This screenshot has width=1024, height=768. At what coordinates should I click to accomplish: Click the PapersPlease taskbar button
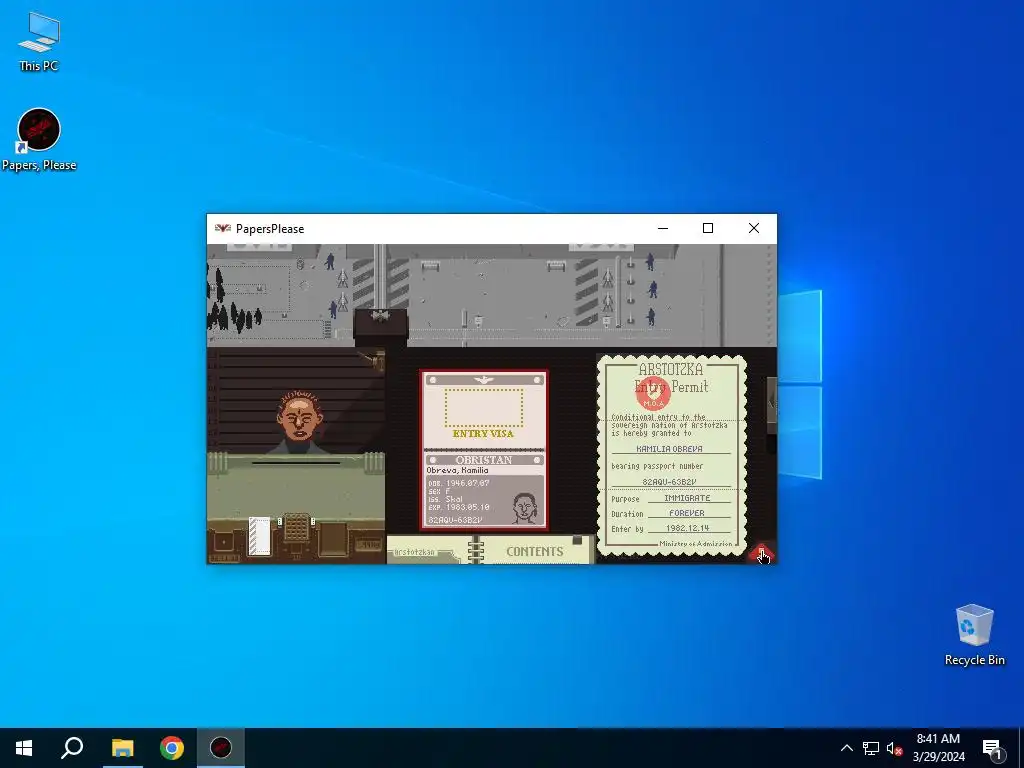tap(221, 748)
